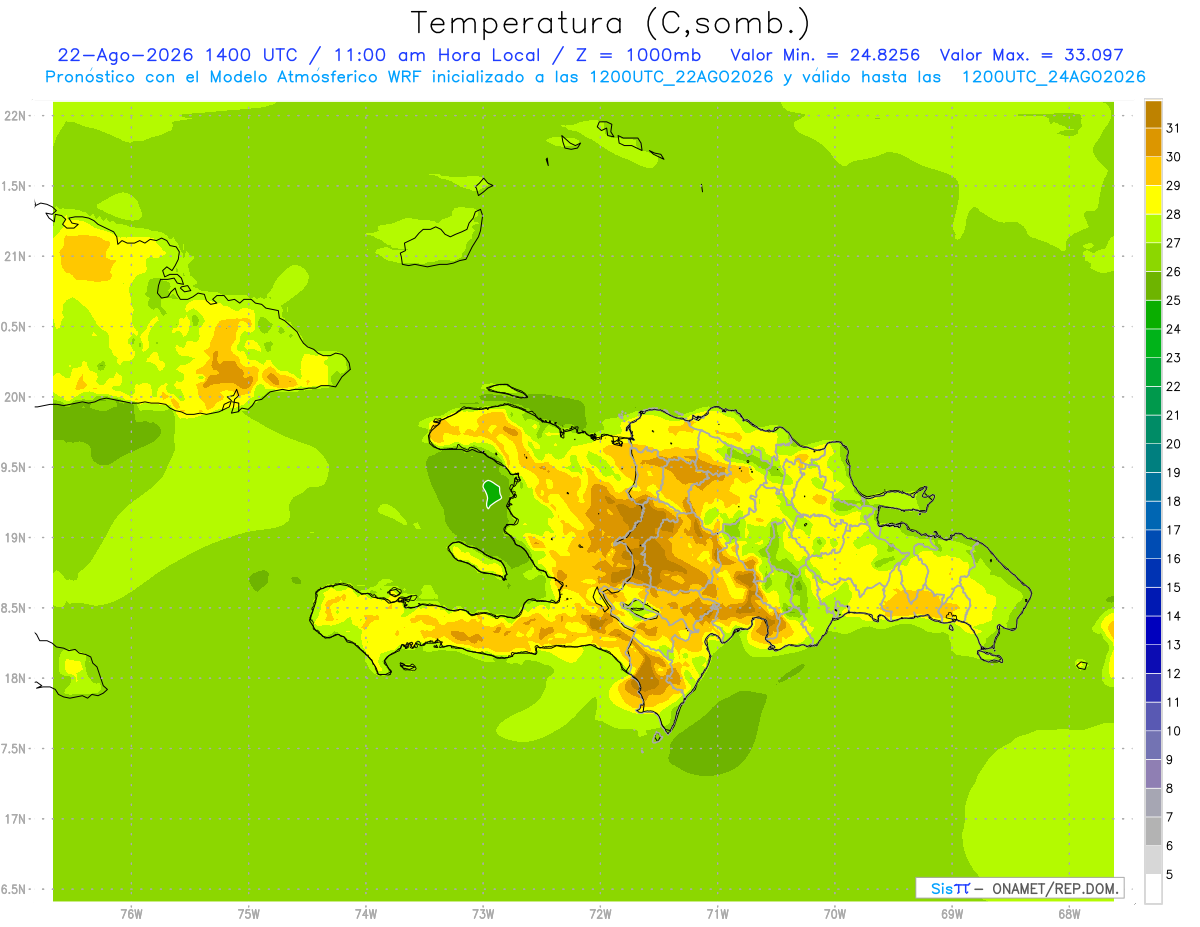Click the latitude label "20N"
Viewport: 1200px width, 927px height.
[14, 397]
